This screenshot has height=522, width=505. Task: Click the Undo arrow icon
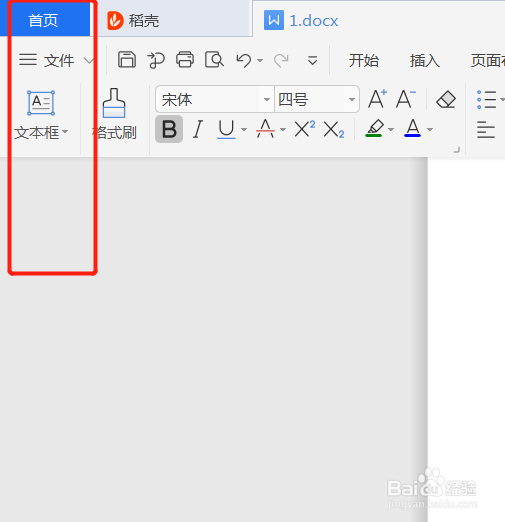click(244, 61)
